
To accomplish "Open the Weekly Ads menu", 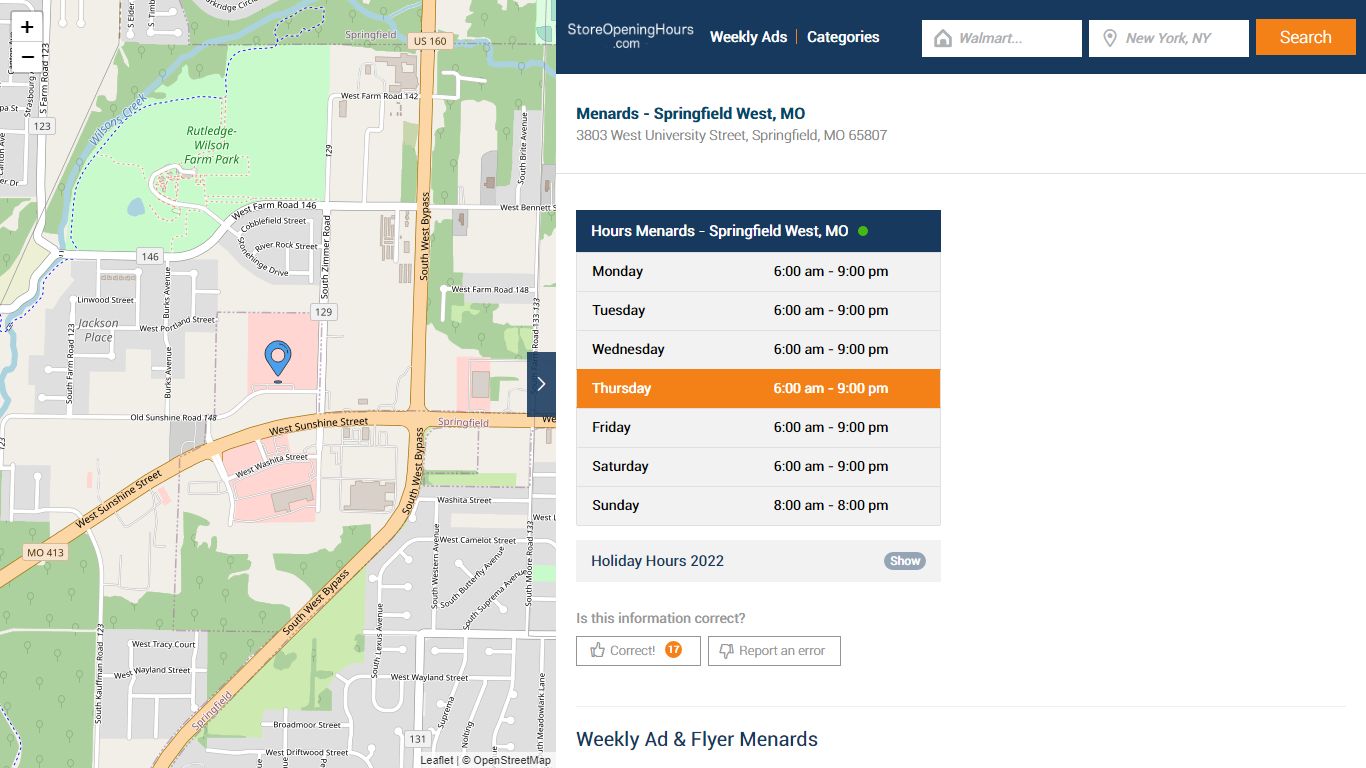I will point(748,37).
